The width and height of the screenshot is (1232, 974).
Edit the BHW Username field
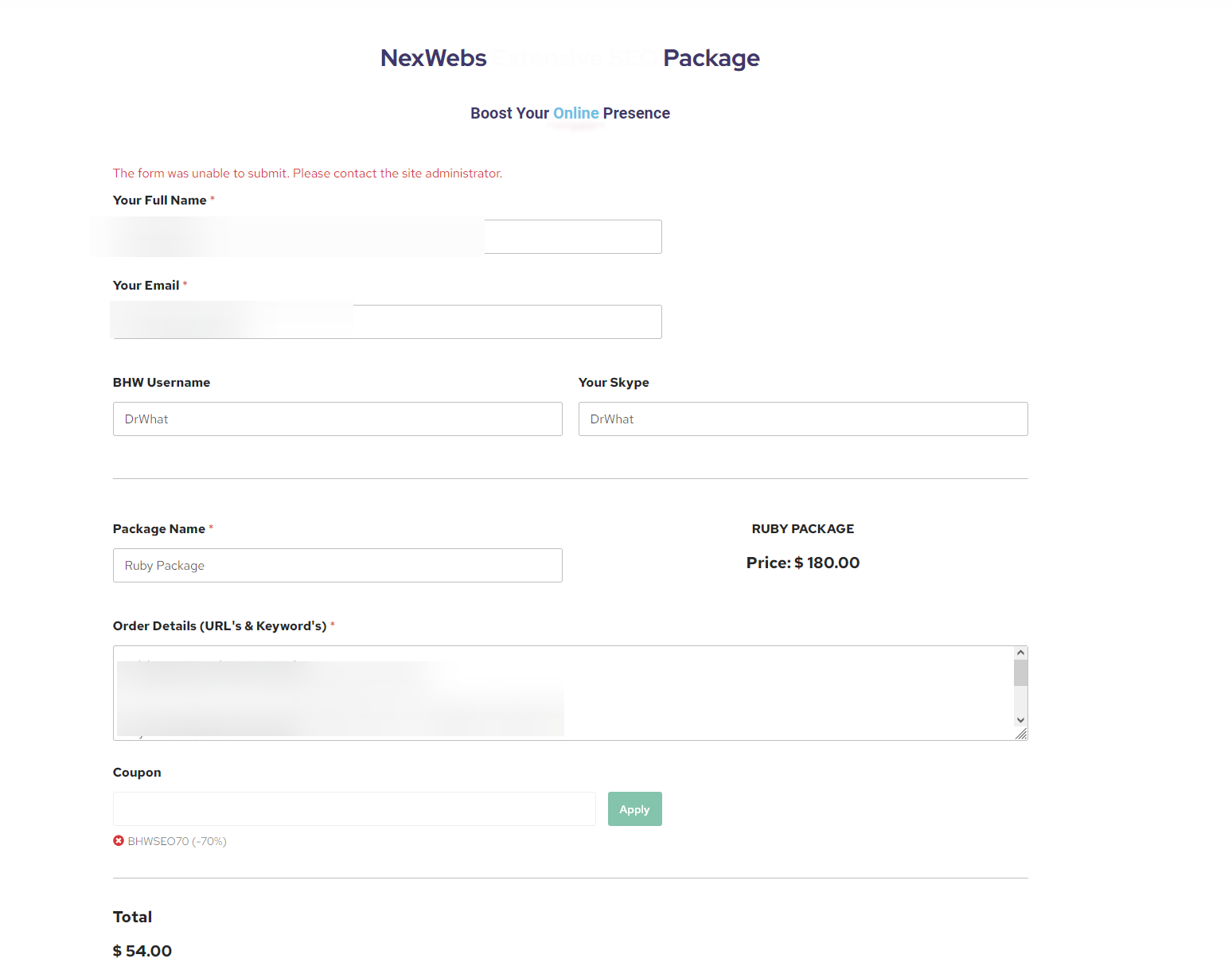[337, 419]
